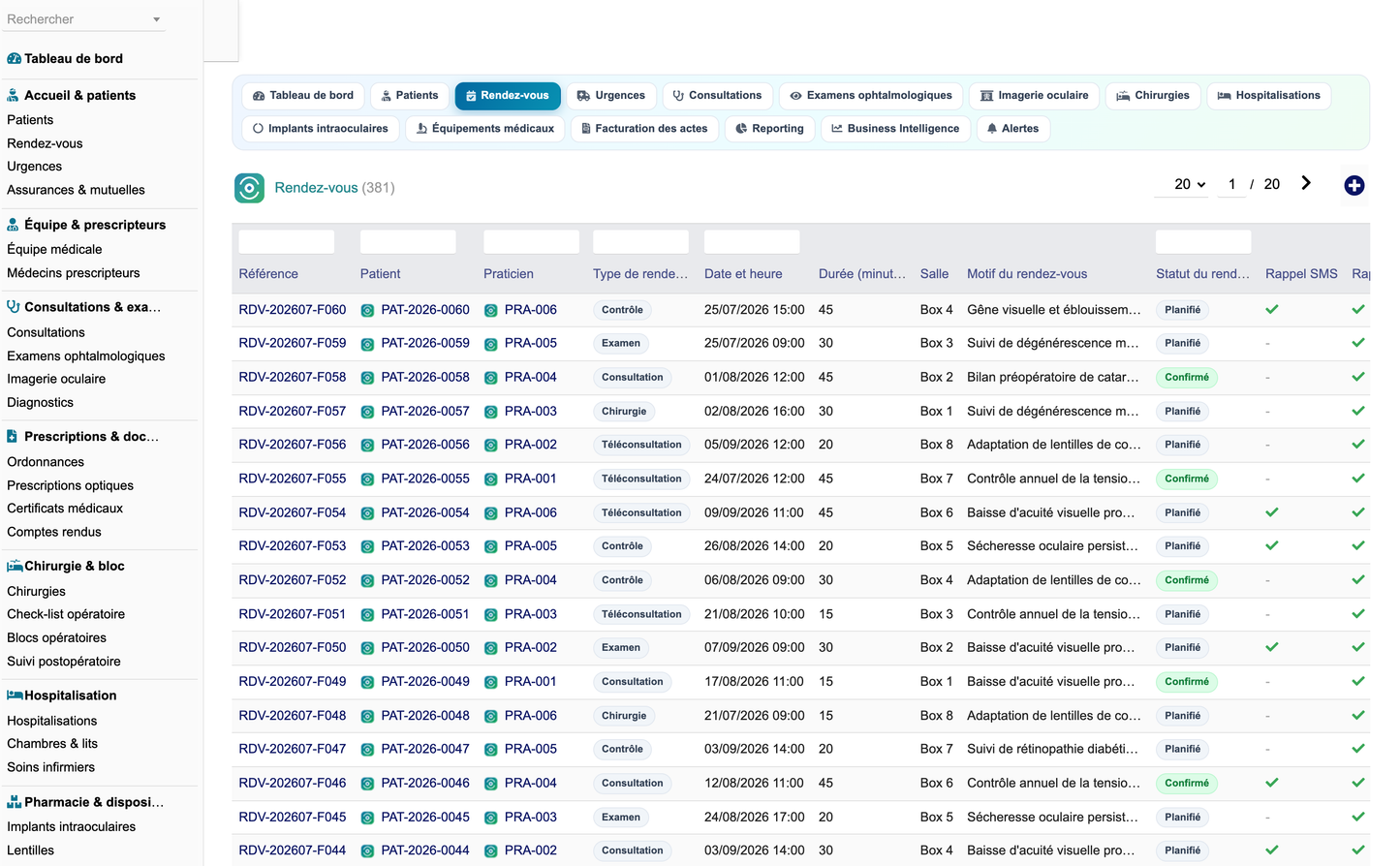Click eye icon in Examens ophtalmologiques tab

795,96
